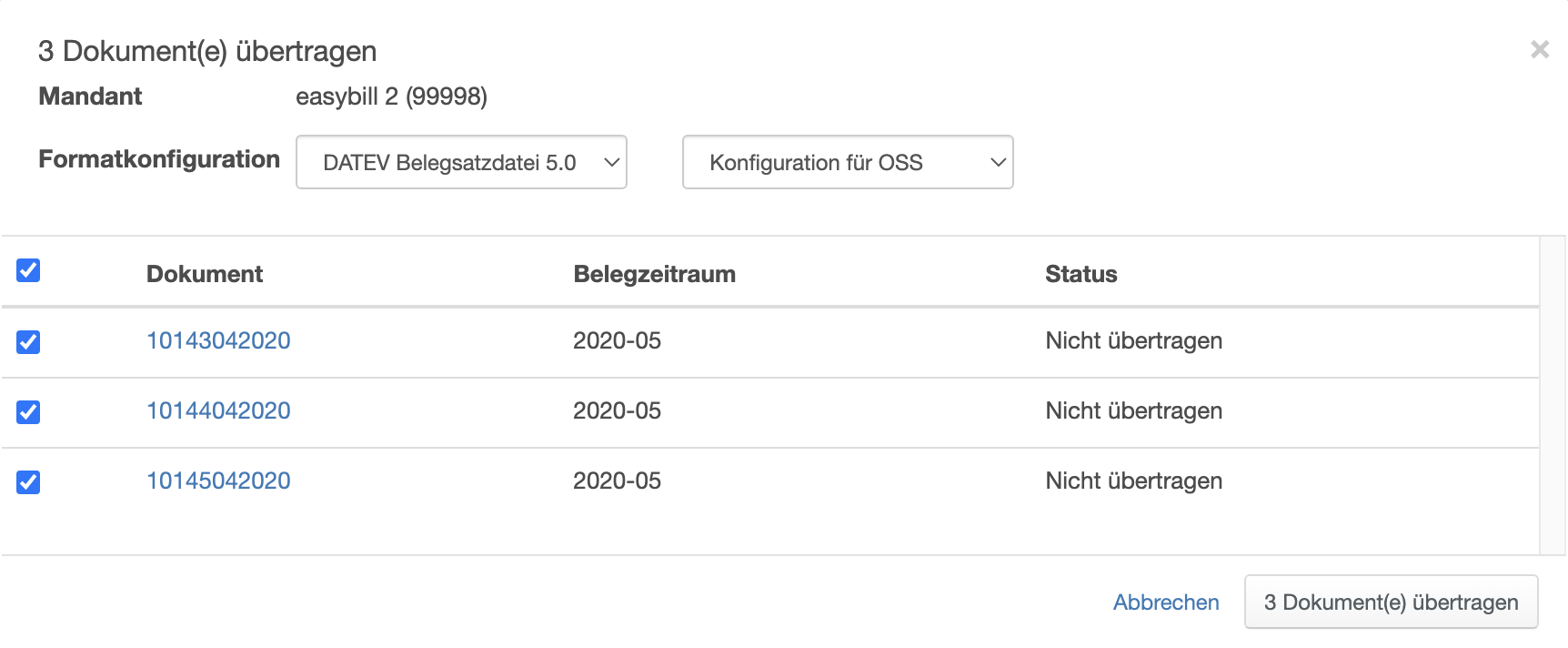Click the Abbrechen link
1568x648 pixels.
1166,602
